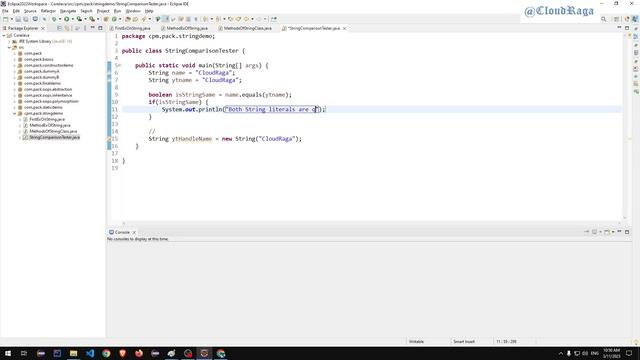Click the Save All toolbar icon
This screenshot has height=360, width=640.
pyautogui.click(x=26, y=19)
